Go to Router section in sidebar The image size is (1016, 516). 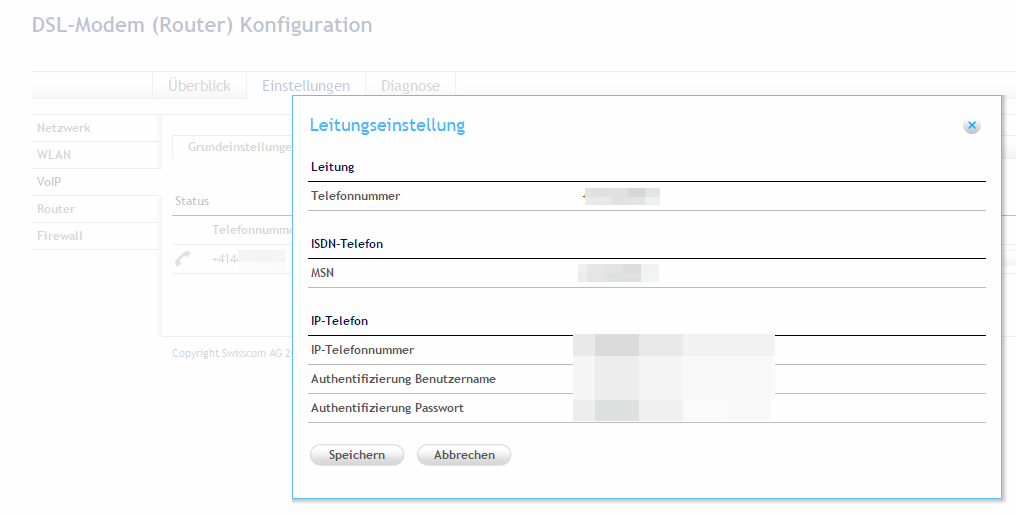coord(56,209)
